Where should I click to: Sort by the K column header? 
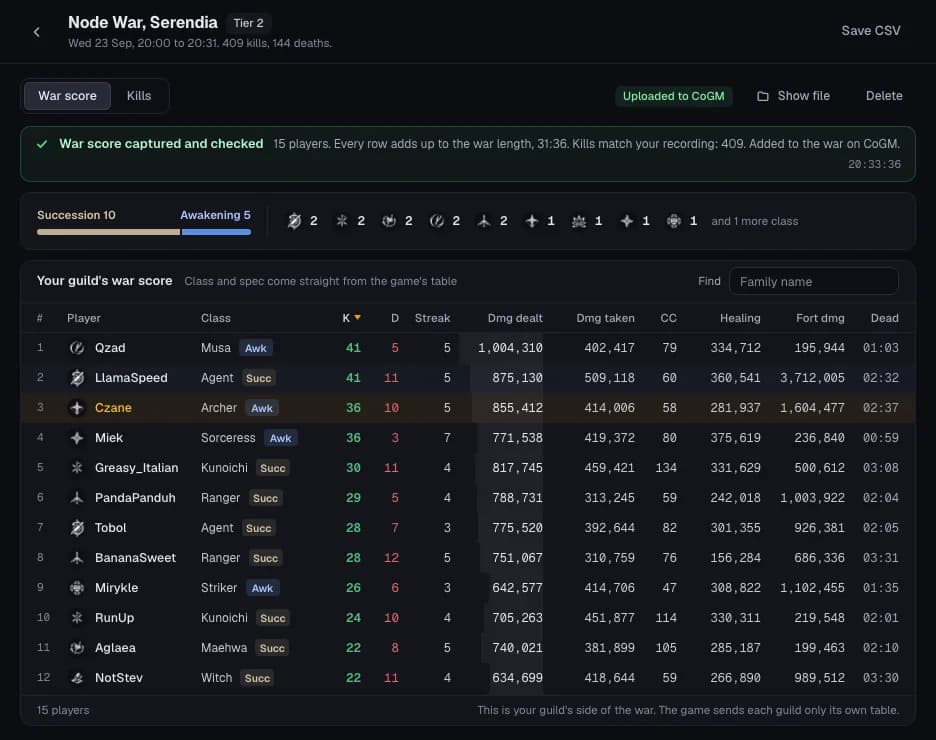[x=351, y=318]
